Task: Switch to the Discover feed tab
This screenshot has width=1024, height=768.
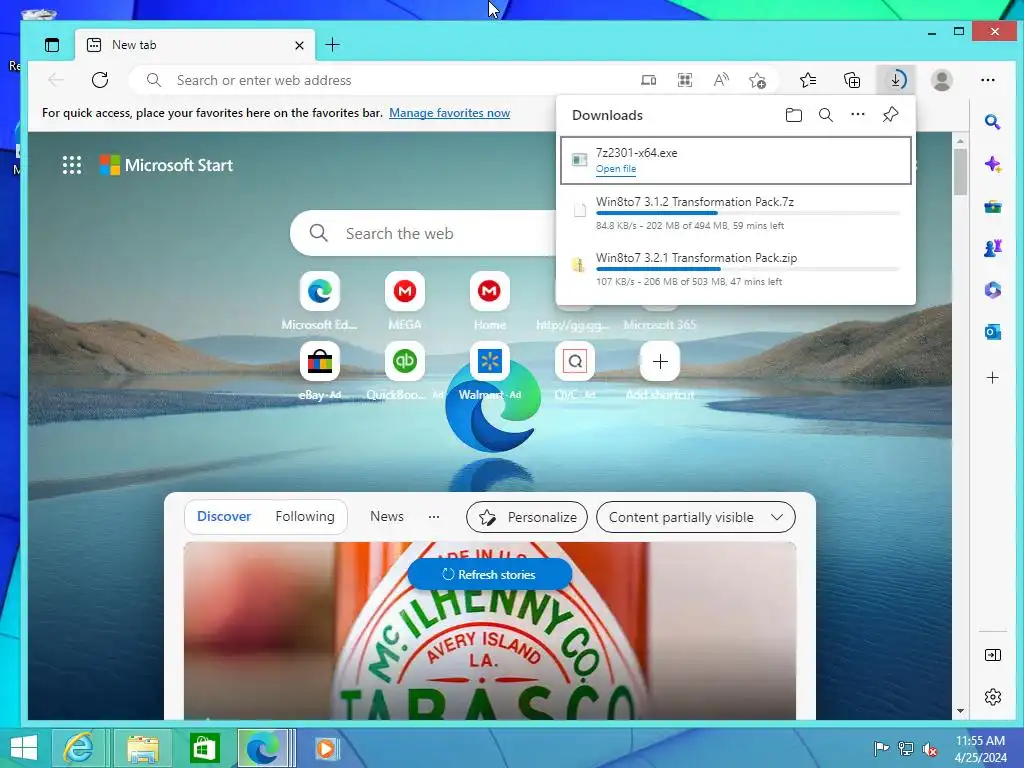Action: tap(224, 517)
